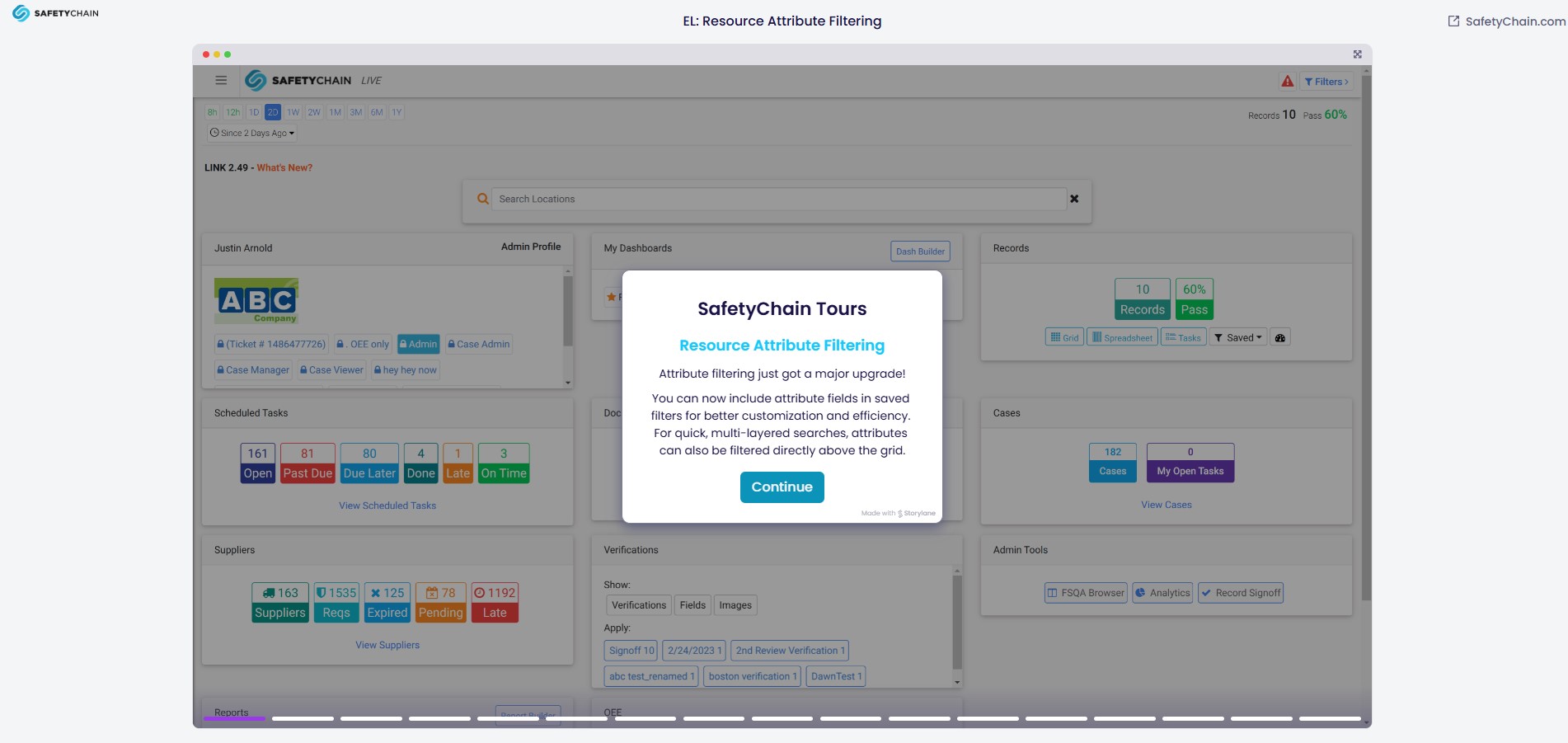Apply the 2nd Review Verification filter
Viewport: 1568px width, 743px height.
tap(790, 651)
